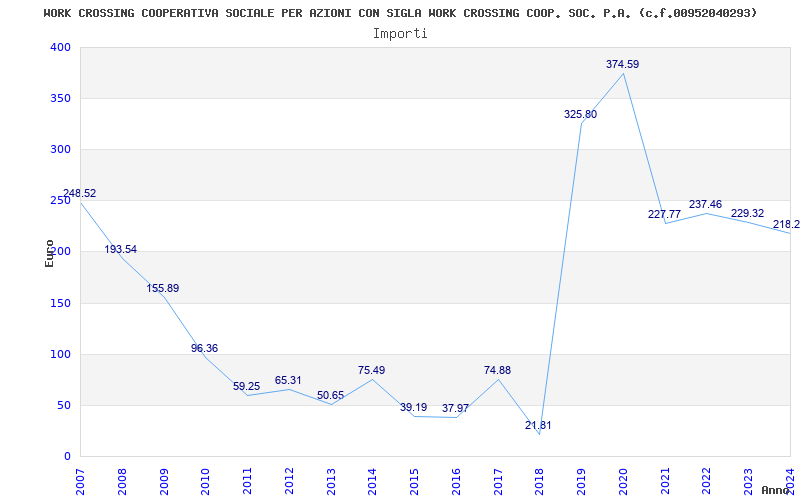
Task: Click the 74.88 data label
Action: point(497,370)
